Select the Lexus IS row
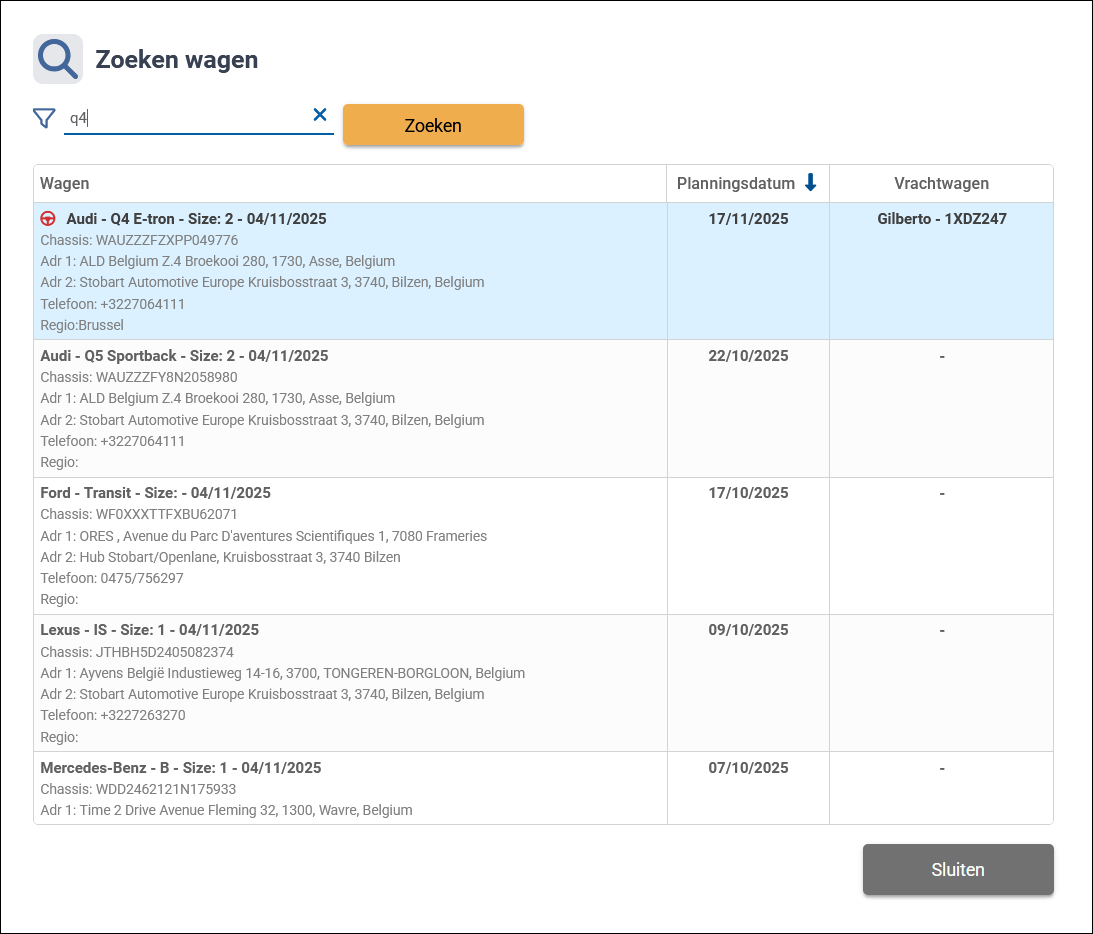Image resolution: width=1093 pixels, height=934 pixels. [350, 682]
